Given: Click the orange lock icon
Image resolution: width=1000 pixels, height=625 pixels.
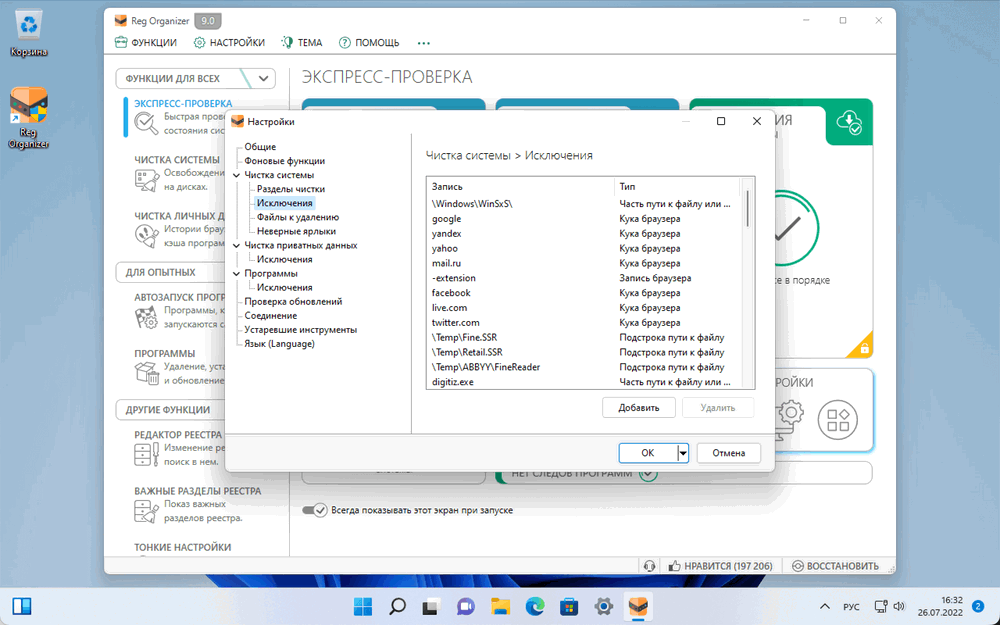Looking at the screenshot, I should [x=864, y=348].
